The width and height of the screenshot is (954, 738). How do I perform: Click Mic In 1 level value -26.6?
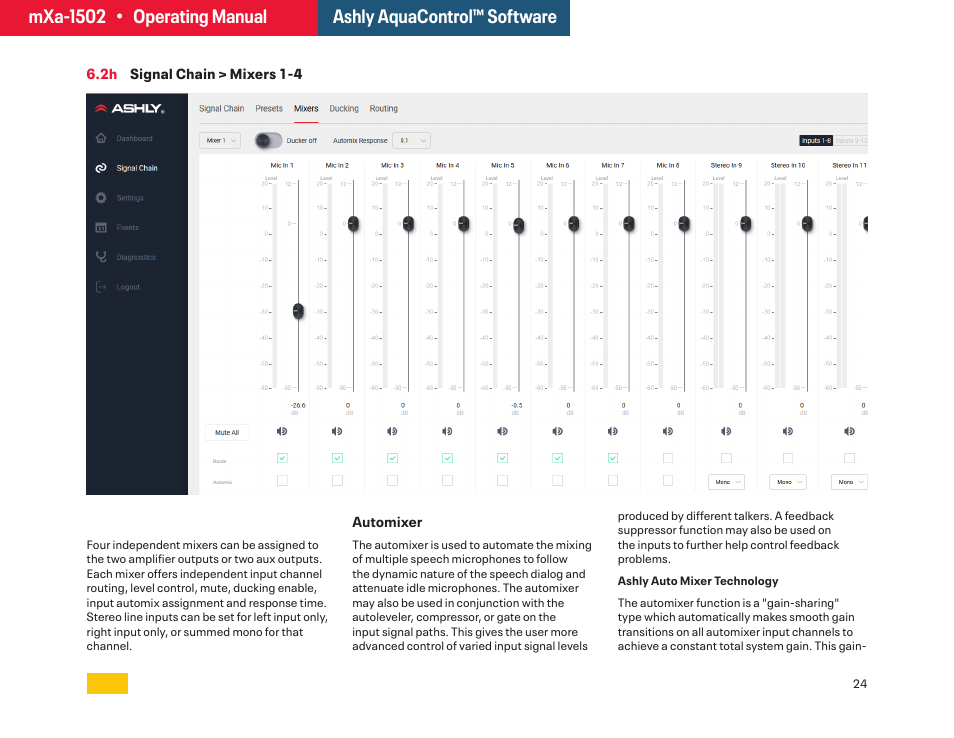[298, 405]
